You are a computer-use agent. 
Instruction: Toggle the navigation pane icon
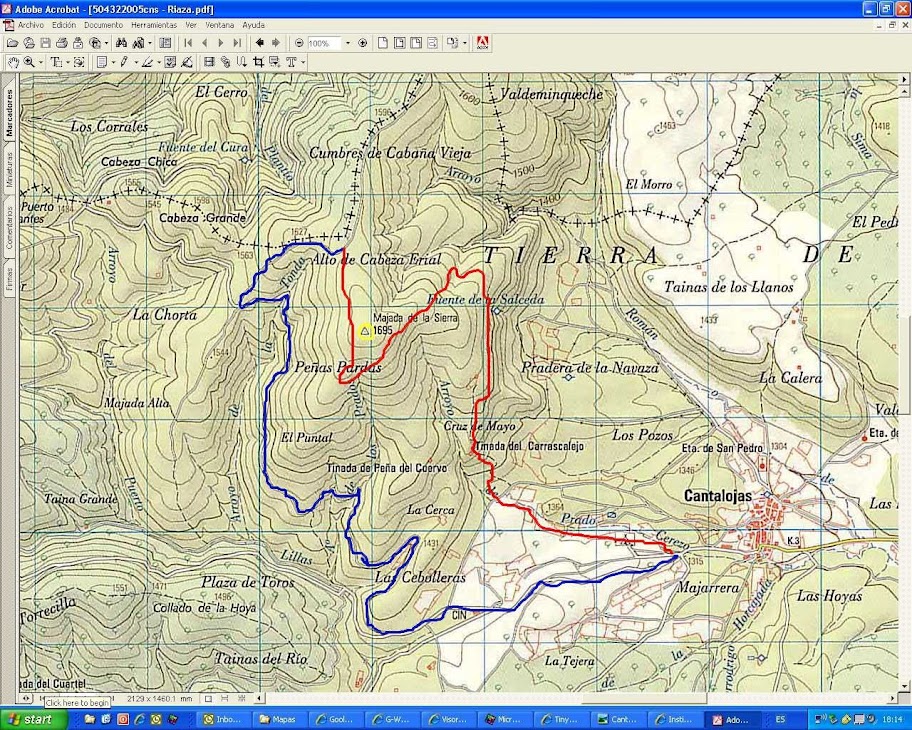point(165,43)
